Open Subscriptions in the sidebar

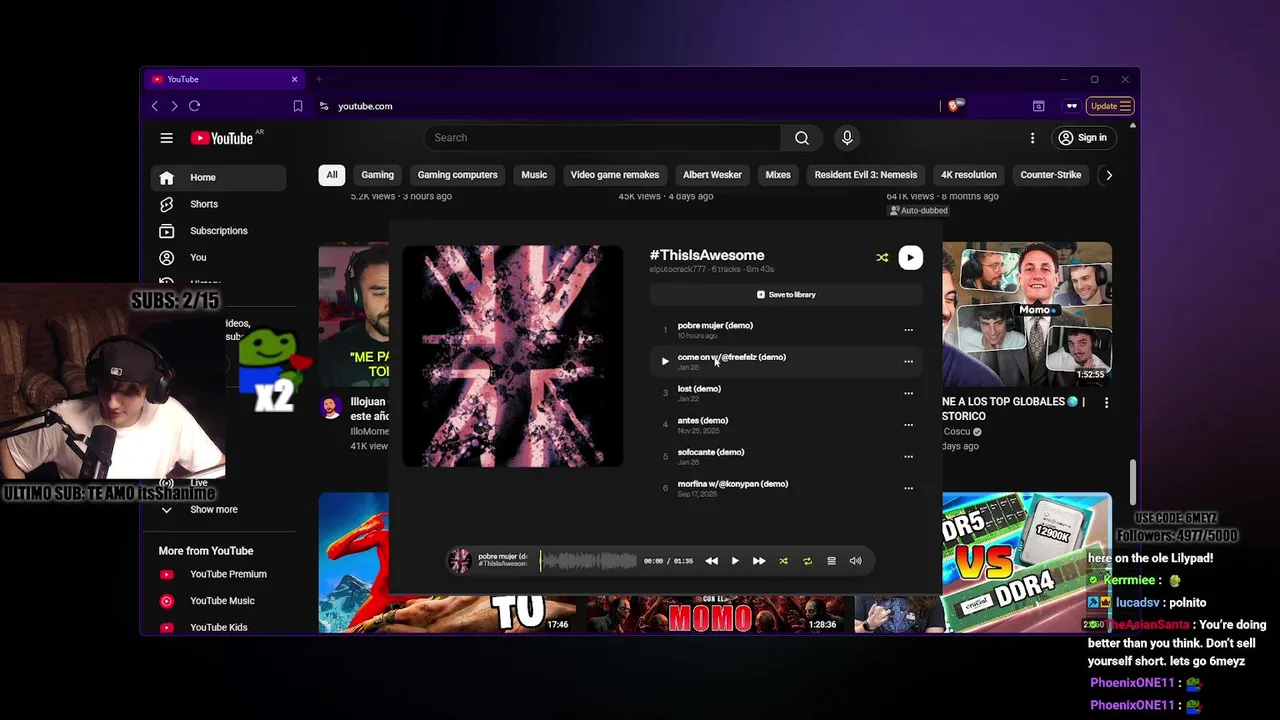218,231
